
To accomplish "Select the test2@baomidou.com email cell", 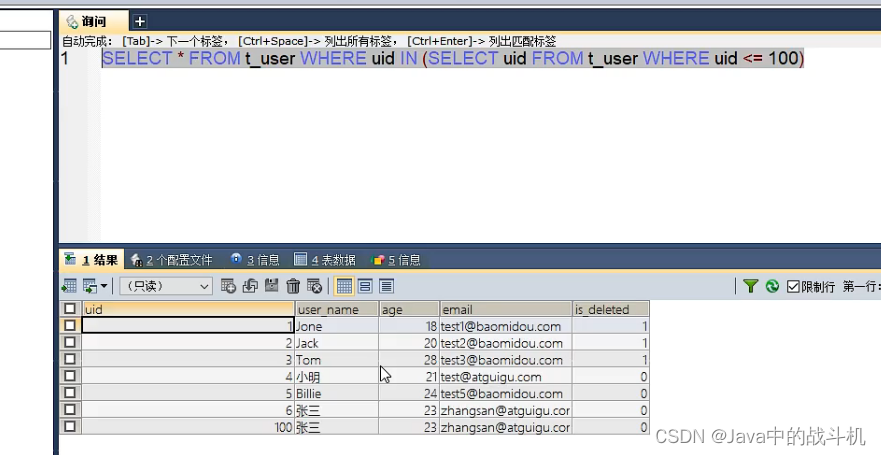I will (506, 343).
